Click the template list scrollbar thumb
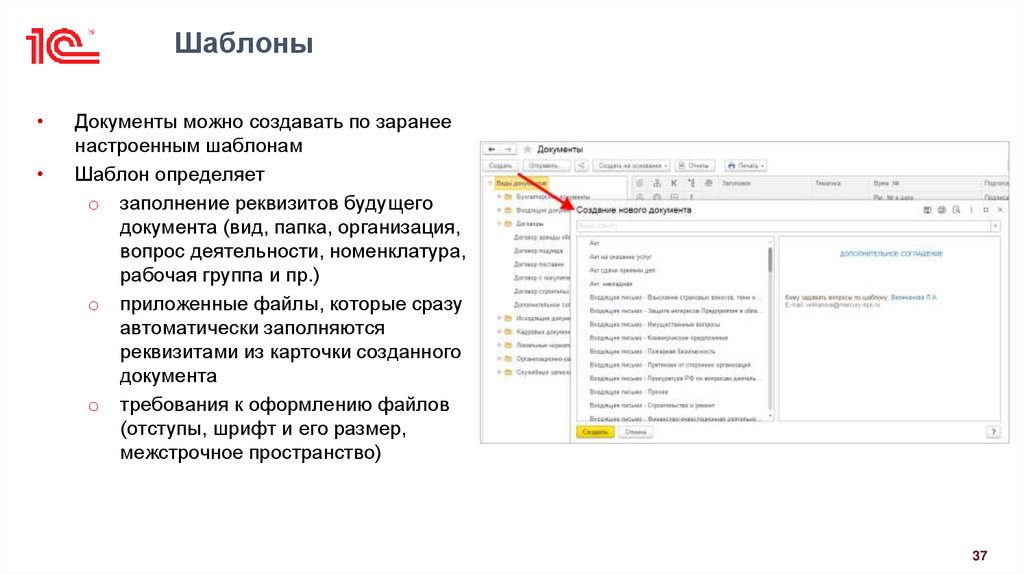The width and height of the screenshot is (1024, 574). [770, 259]
